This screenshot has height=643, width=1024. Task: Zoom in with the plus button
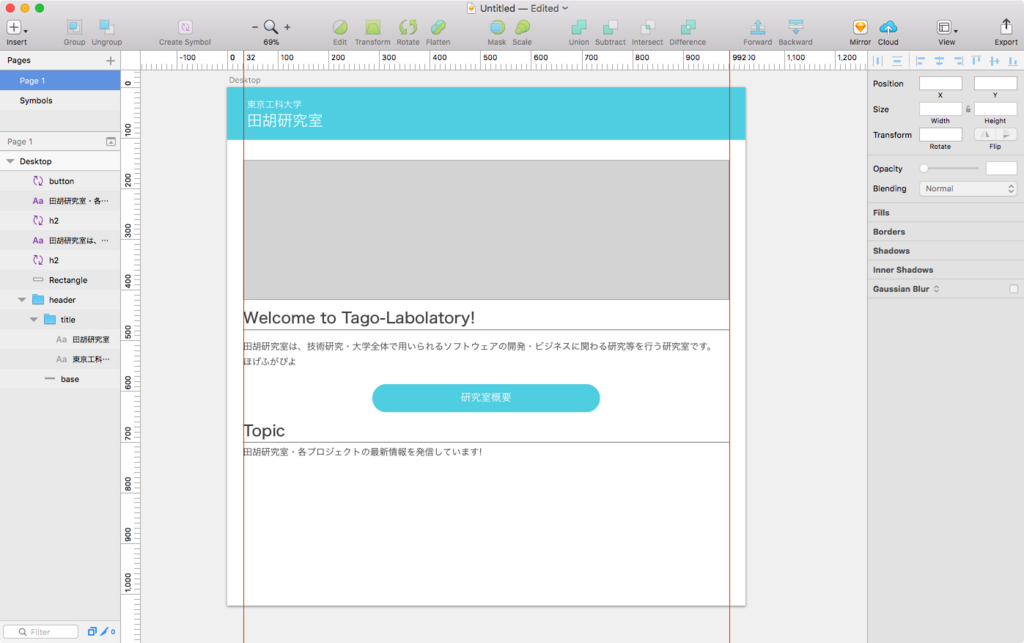pyautogui.click(x=287, y=27)
